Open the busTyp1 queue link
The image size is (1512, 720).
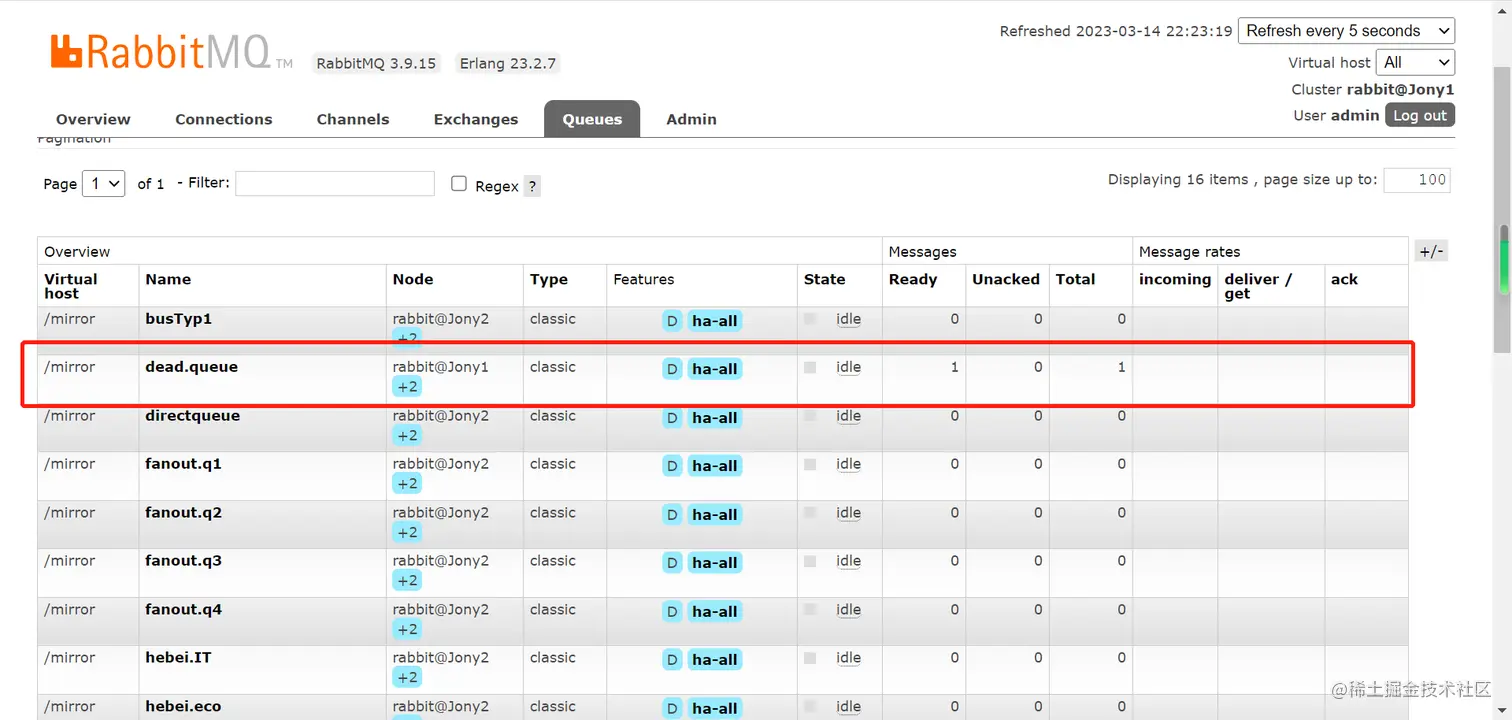[x=178, y=319]
